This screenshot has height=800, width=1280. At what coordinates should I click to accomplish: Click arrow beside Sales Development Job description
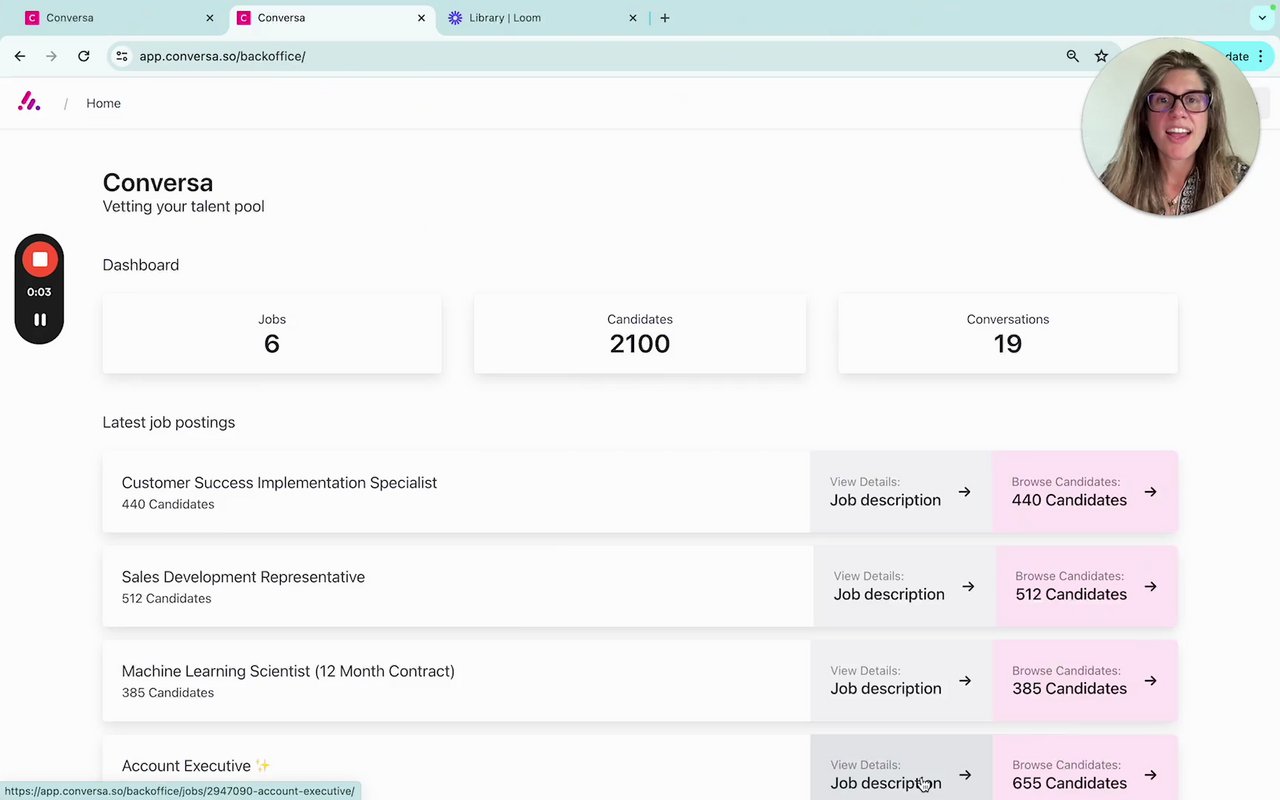click(968, 587)
